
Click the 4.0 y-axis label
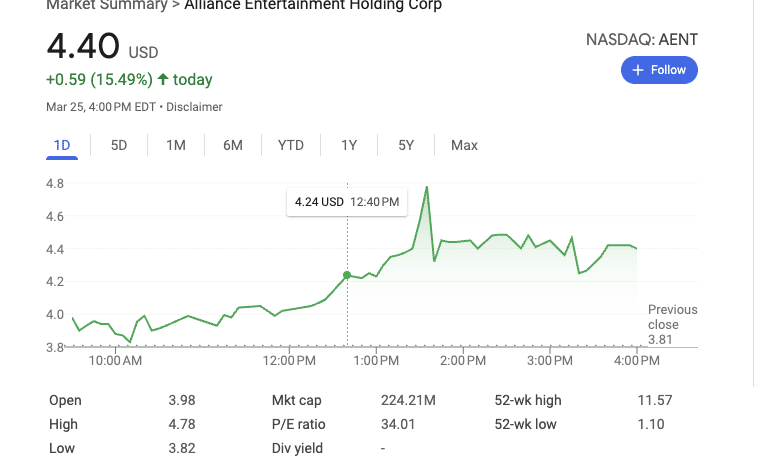point(55,314)
